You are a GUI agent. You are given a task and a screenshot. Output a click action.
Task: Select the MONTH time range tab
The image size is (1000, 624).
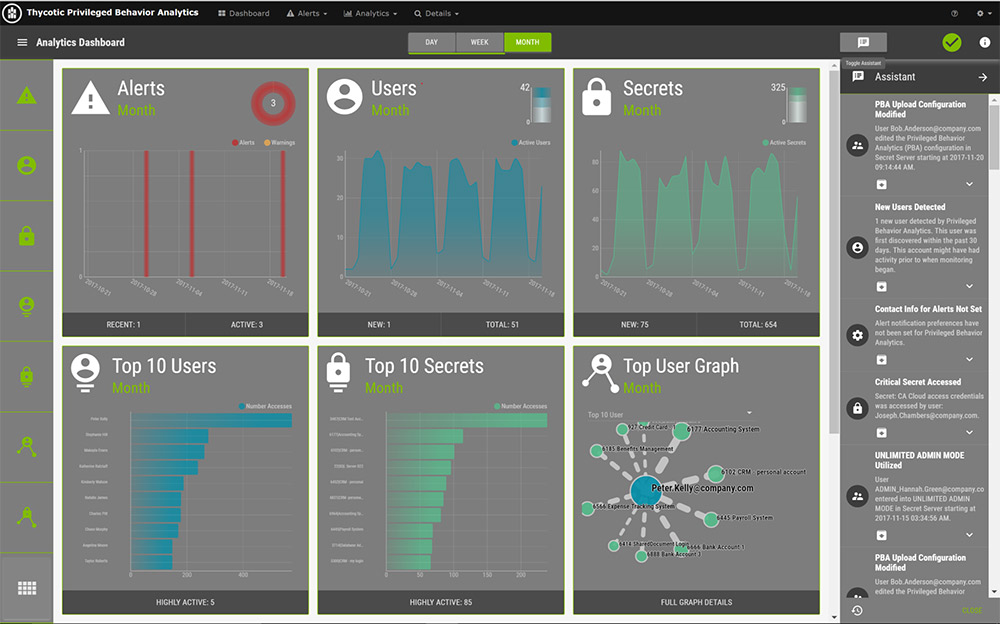click(x=527, y=42)
